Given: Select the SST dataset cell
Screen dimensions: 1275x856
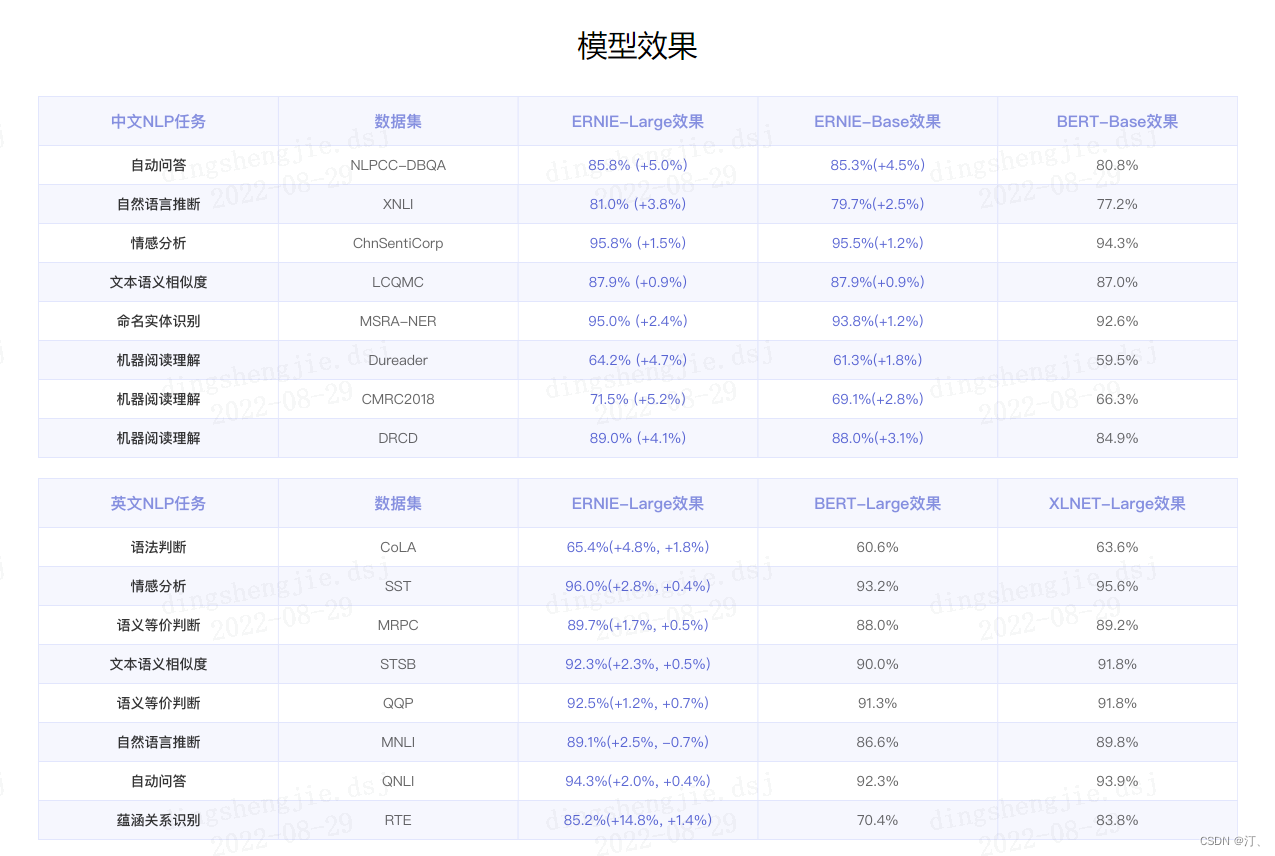Looking at the screenshot, I should (398, 586).
